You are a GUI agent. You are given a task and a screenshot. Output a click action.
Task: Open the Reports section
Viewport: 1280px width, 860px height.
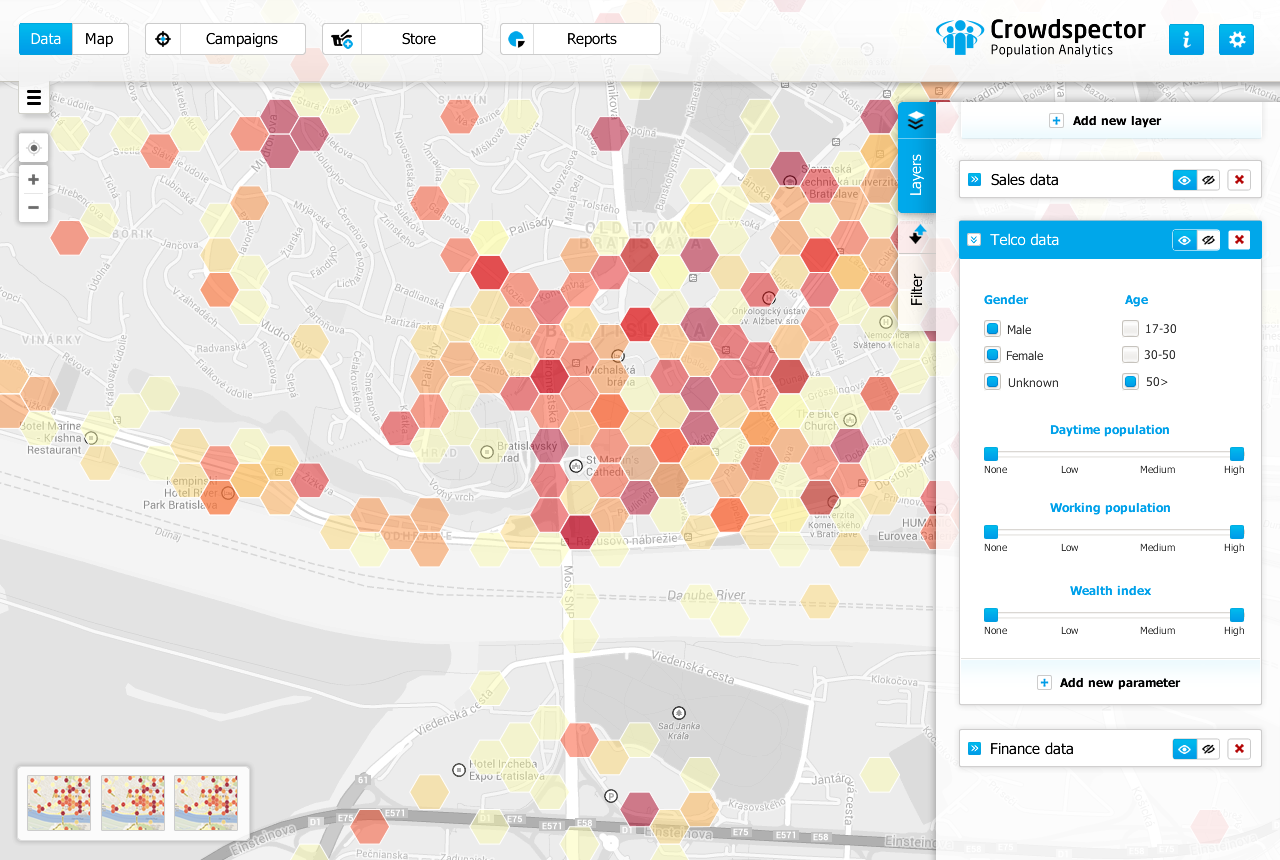pyautogui.click(x=580, y=39)
